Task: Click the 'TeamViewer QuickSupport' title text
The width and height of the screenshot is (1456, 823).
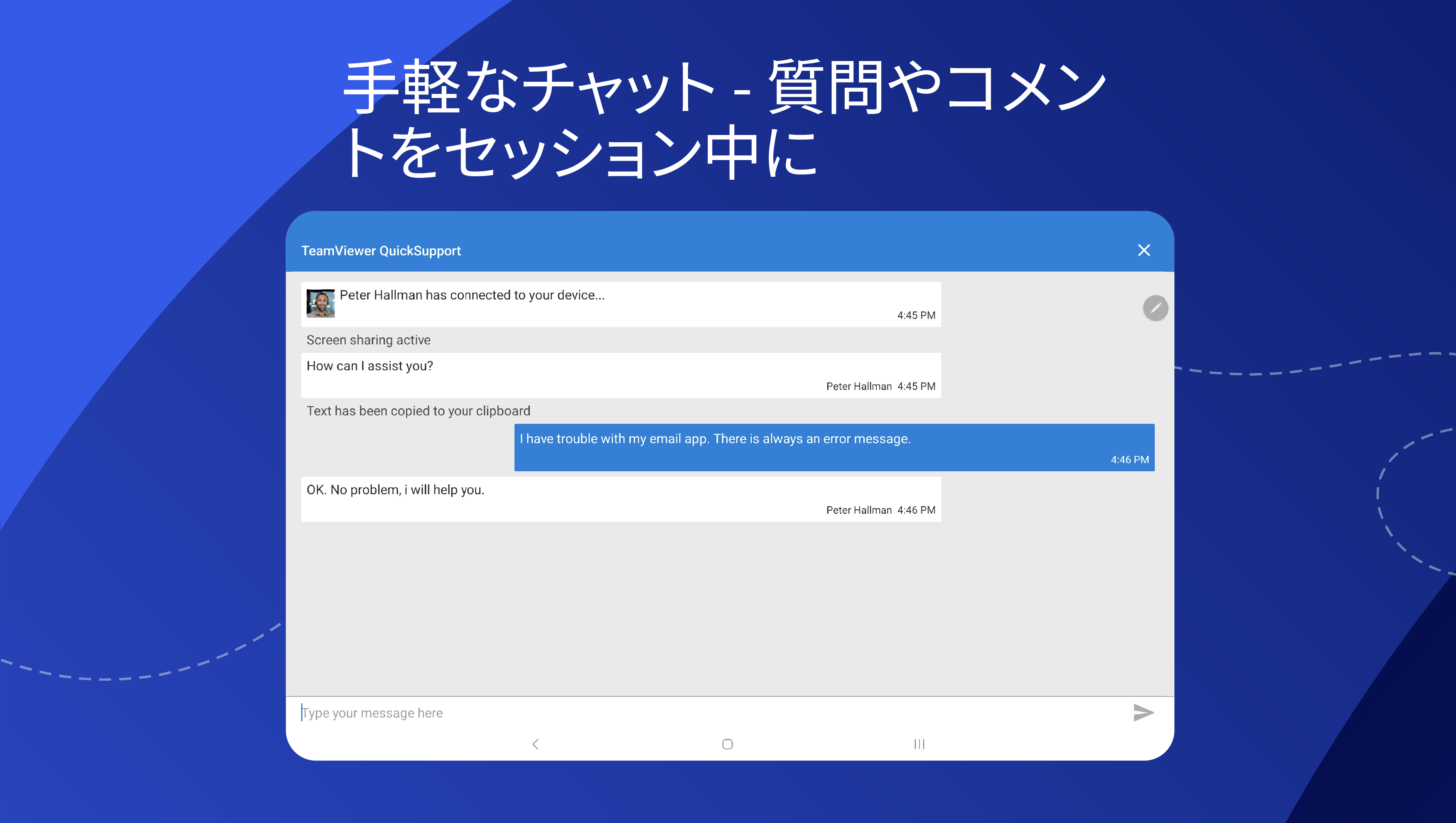Action: tap(381, 250)
